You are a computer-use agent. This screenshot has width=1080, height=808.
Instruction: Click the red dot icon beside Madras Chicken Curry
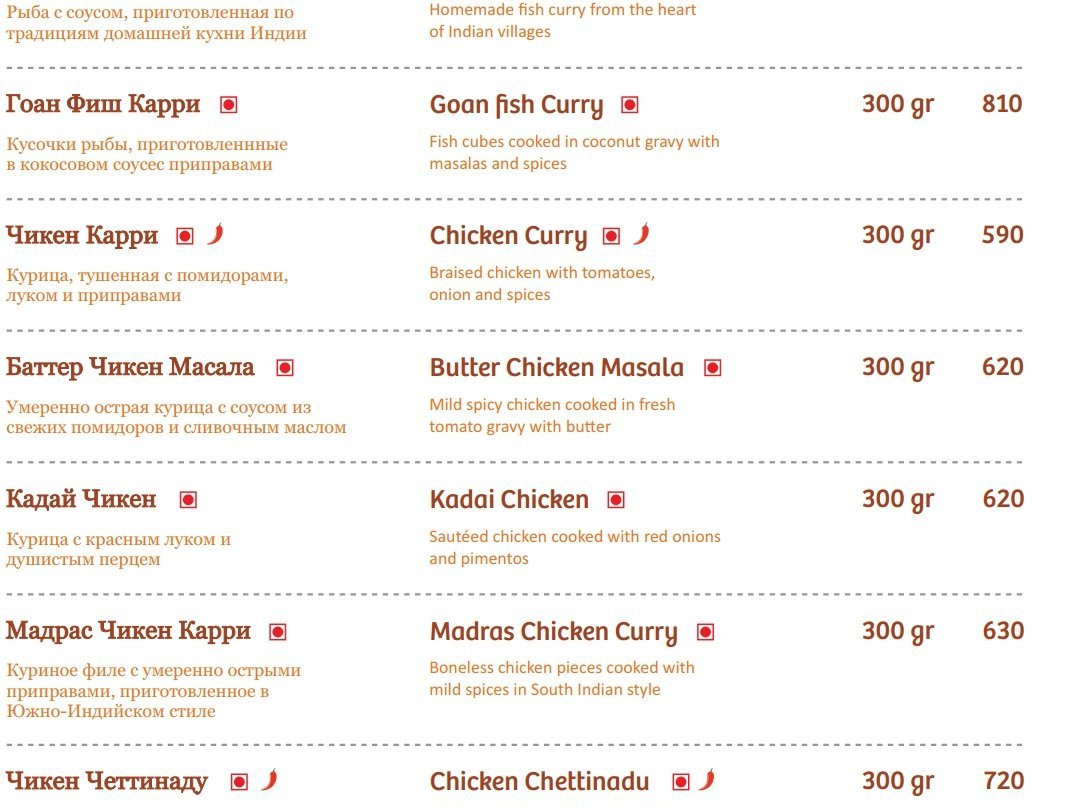705,632
